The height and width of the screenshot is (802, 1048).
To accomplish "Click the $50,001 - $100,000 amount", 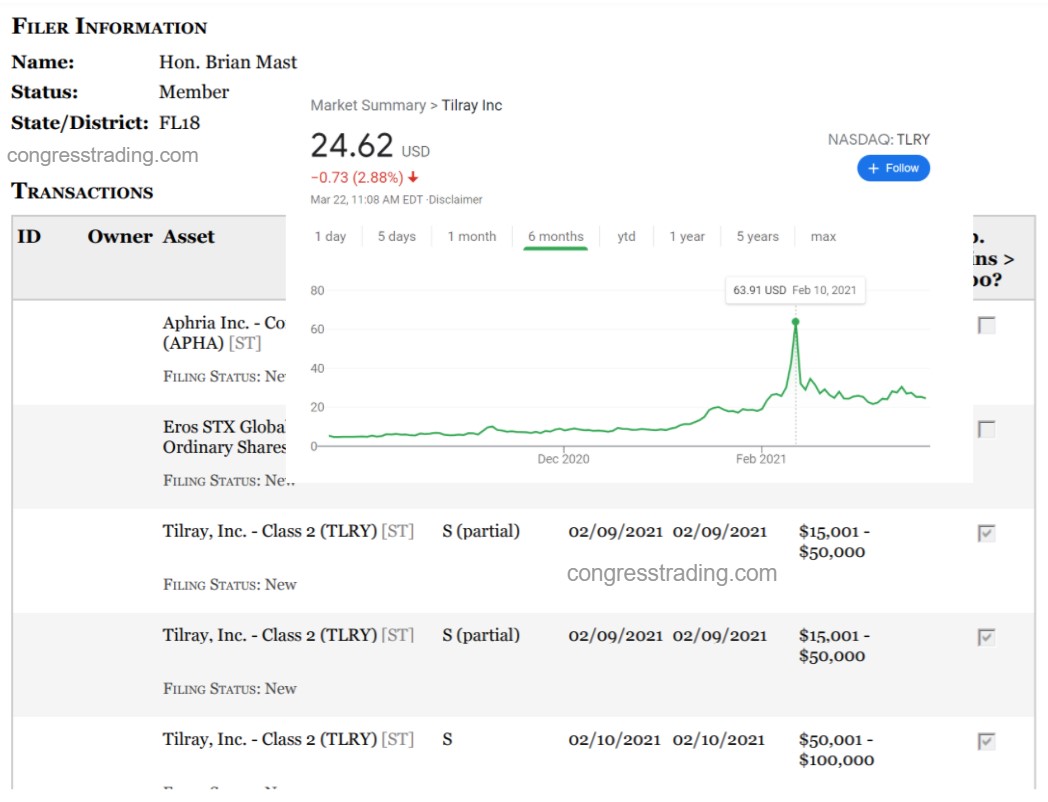I will click(x=836, y=750).
